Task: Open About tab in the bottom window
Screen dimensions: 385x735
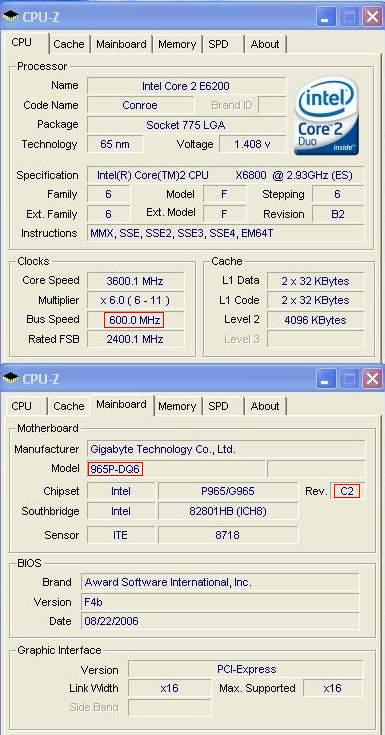Action: pyautogui.click(x=264, y=406)
